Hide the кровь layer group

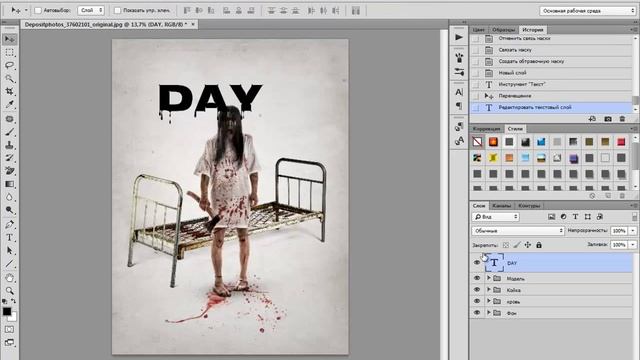[476, 301]
